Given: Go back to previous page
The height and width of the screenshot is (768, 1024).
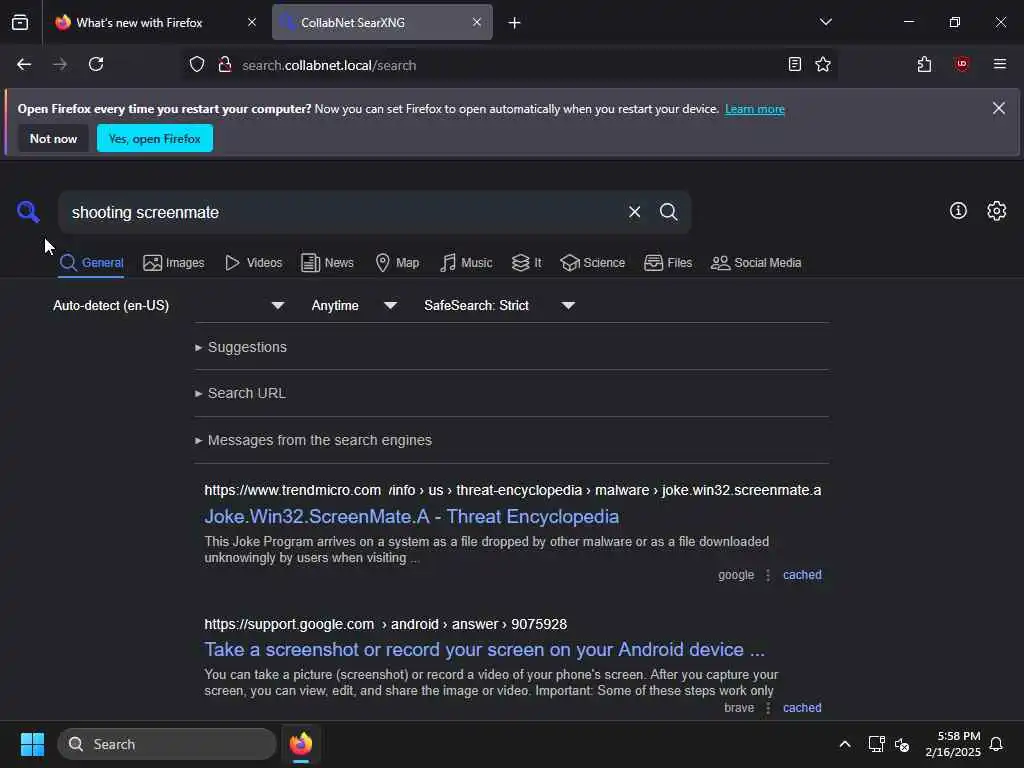Looking at the screenshot, I should (x=24, y=64).
